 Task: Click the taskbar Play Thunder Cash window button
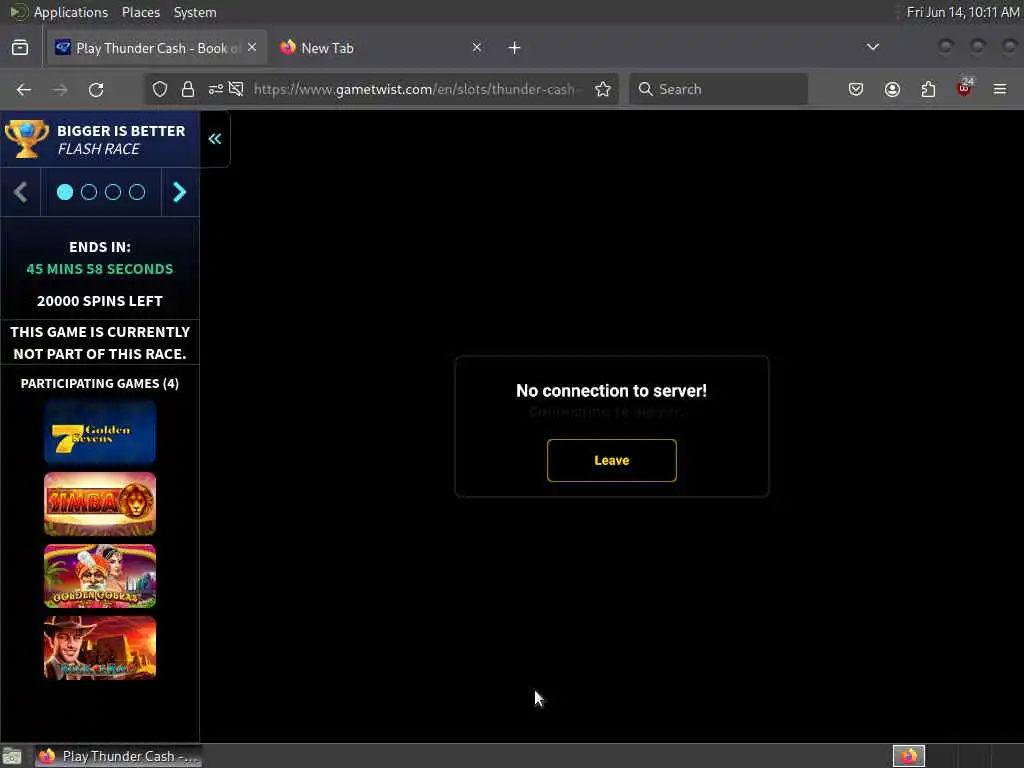tap(118, 756)
